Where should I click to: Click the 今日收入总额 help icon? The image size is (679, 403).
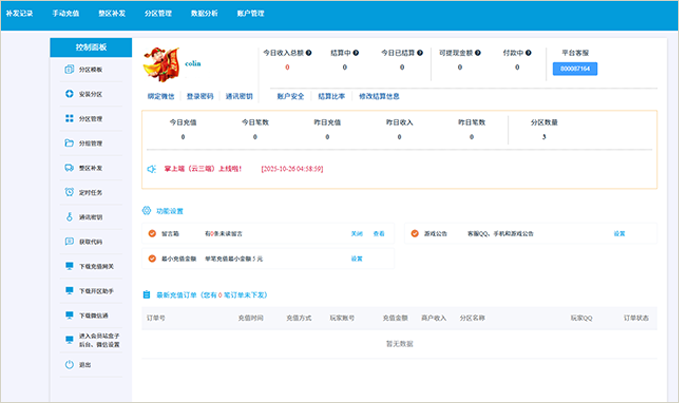tap(309, 52)
